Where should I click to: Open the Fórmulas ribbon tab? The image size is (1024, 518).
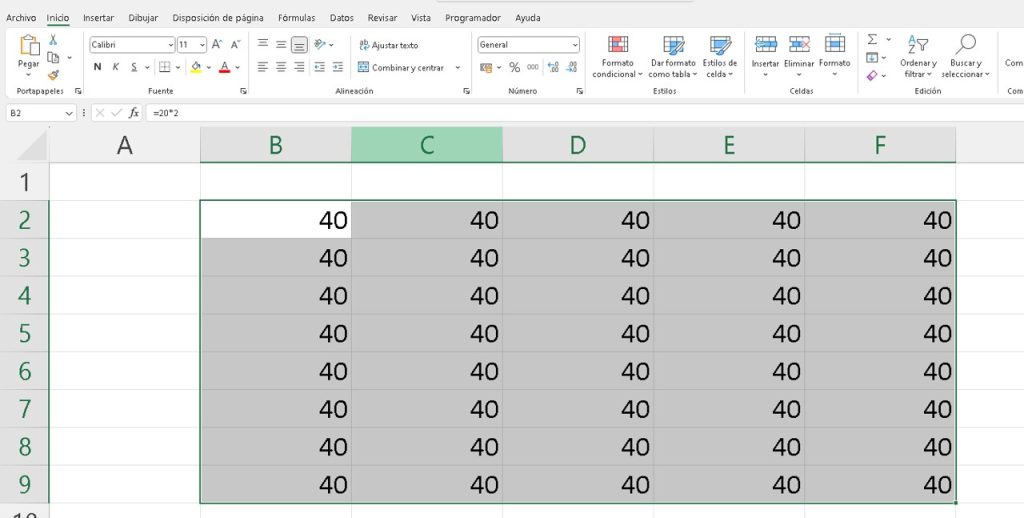(297, 18)
